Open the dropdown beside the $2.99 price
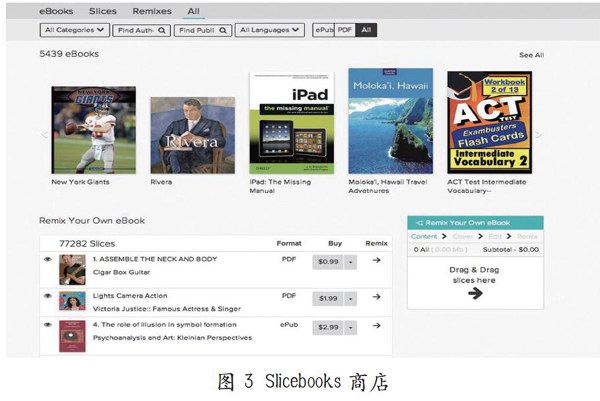Screen dimensions: 600x401 pyautogui.click(x=351, y=328)
